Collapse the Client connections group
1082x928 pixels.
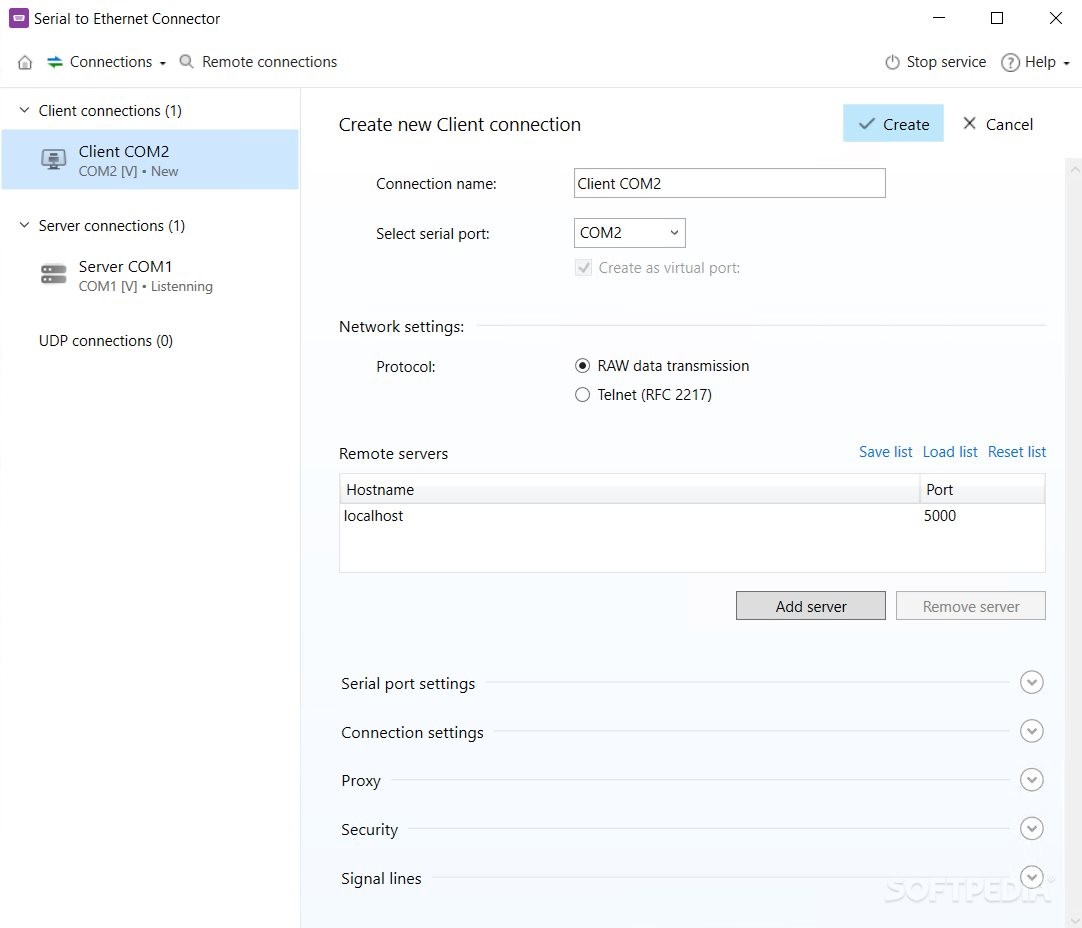pos(24,110)
